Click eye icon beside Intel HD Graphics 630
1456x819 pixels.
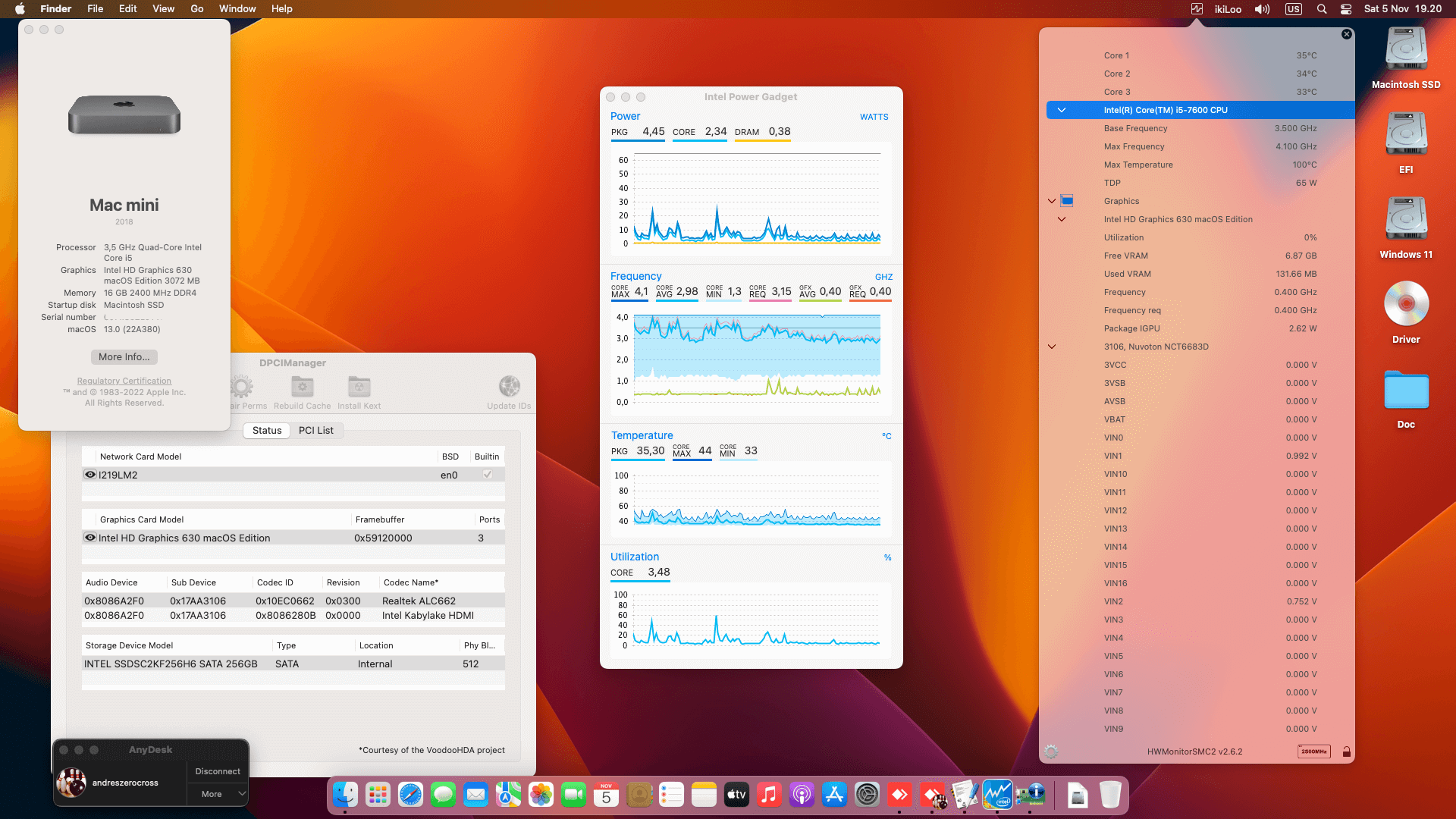(90, 538)
